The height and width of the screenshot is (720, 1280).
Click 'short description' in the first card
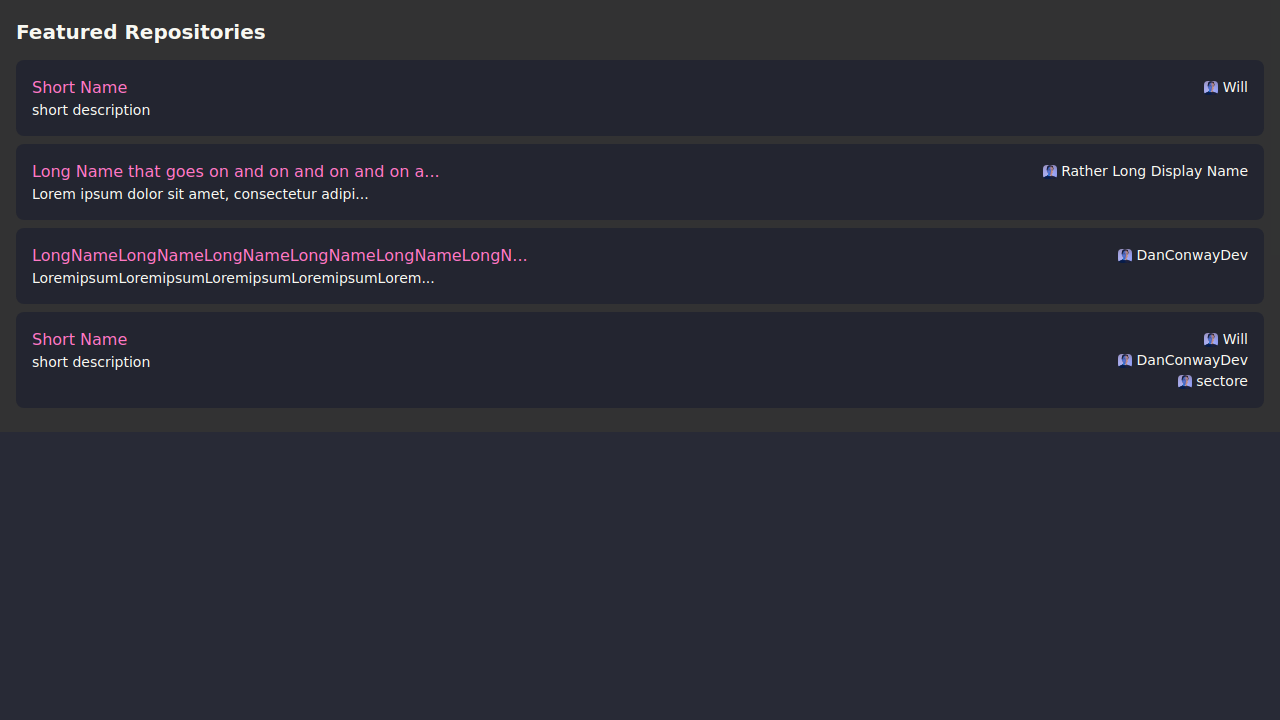tap(91, 110)
